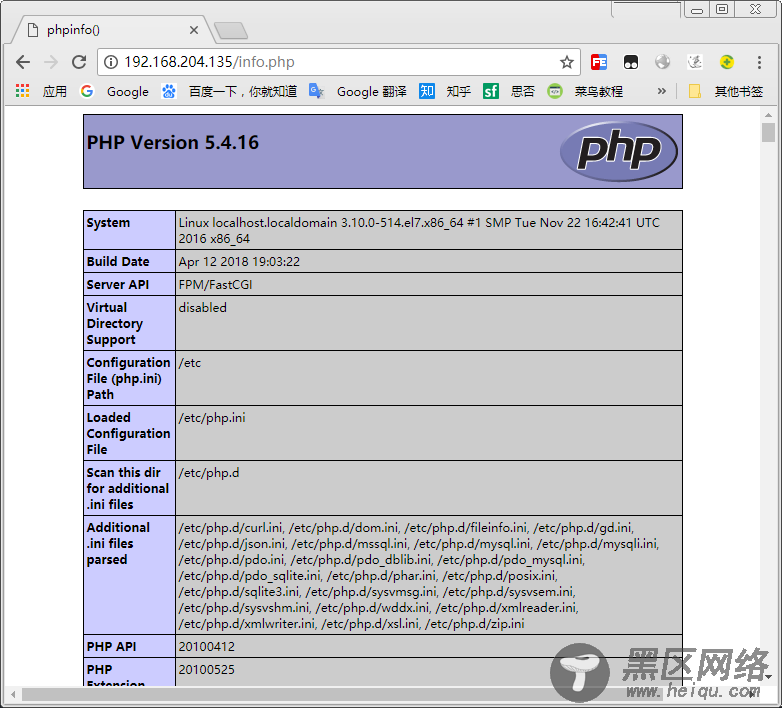
Task: Open the yellow-green circular extension icon
Action: [x=727, y=62]
